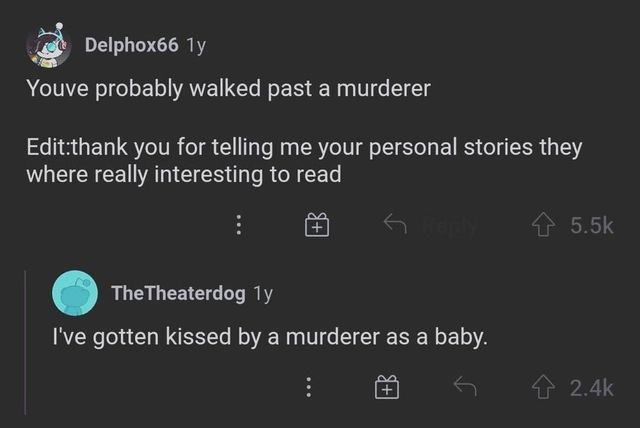Give an award to Delphox66's comment
Viewport: 640px width, 428px height.
pyautogui.click(x=316, y=227)
